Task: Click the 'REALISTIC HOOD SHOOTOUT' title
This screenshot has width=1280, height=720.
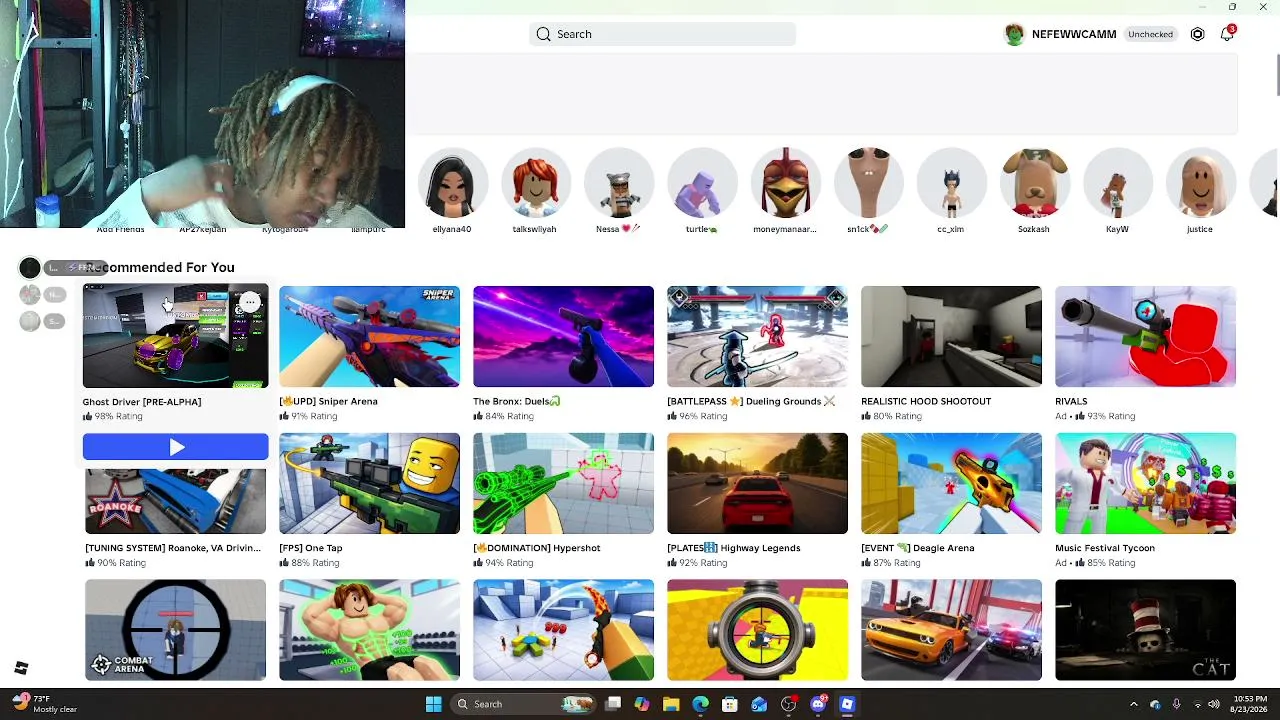Action: tap(926, 401)
